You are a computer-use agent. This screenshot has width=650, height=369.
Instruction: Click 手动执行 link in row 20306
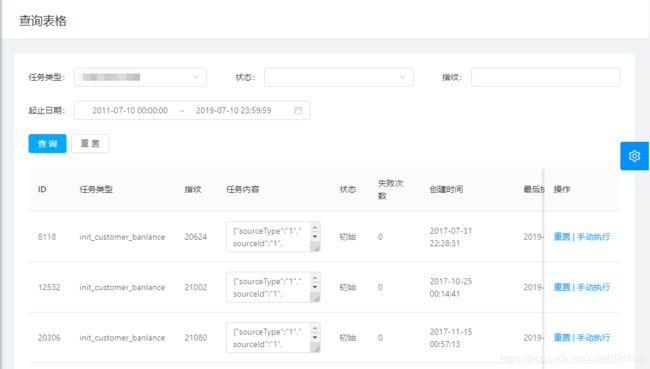pyautogui.click(x=593, y=337)
